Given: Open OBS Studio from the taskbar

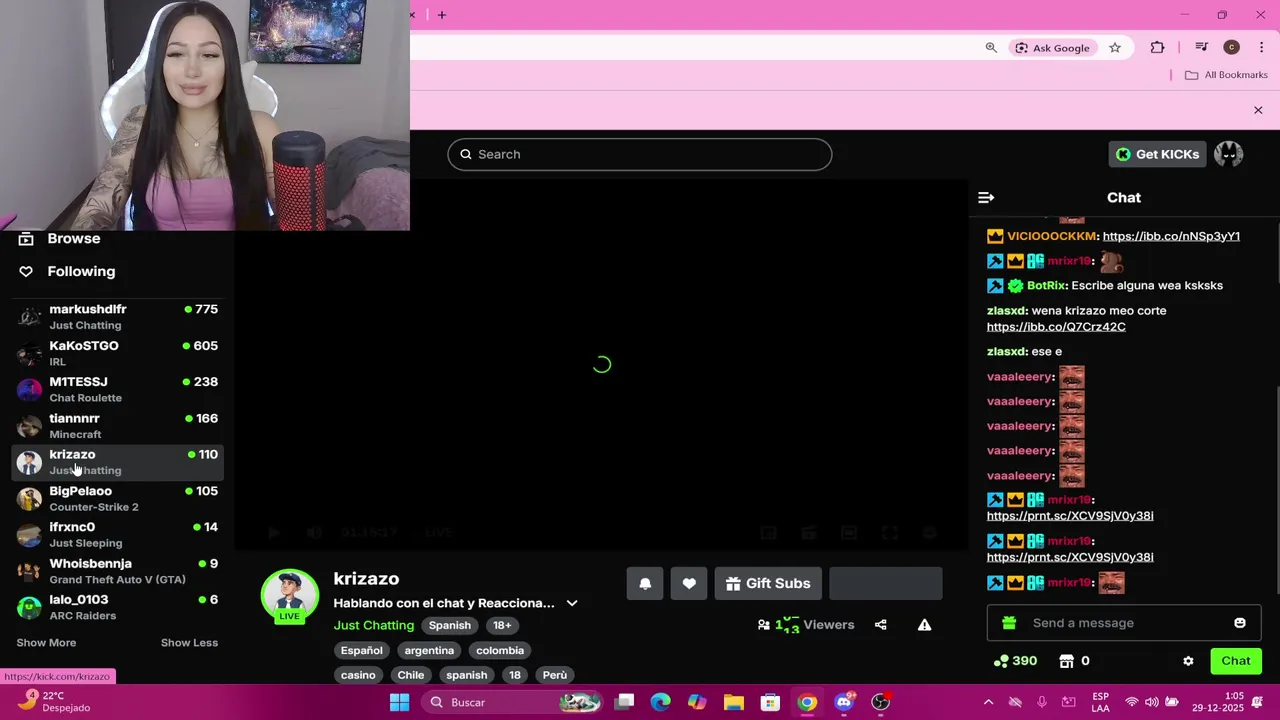Looking at the screenshot, I should pyautogui.click(x=881, y=702).
